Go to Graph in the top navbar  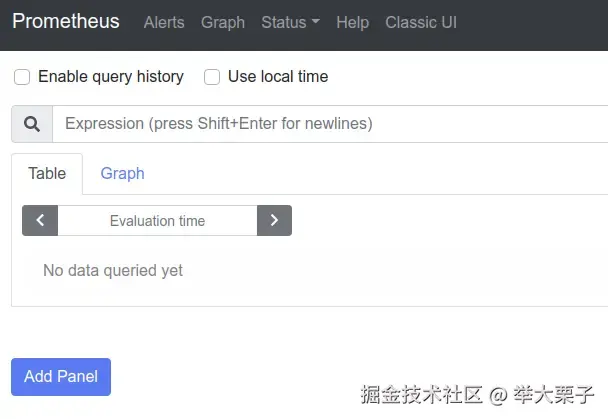click(x=223, y=22)
